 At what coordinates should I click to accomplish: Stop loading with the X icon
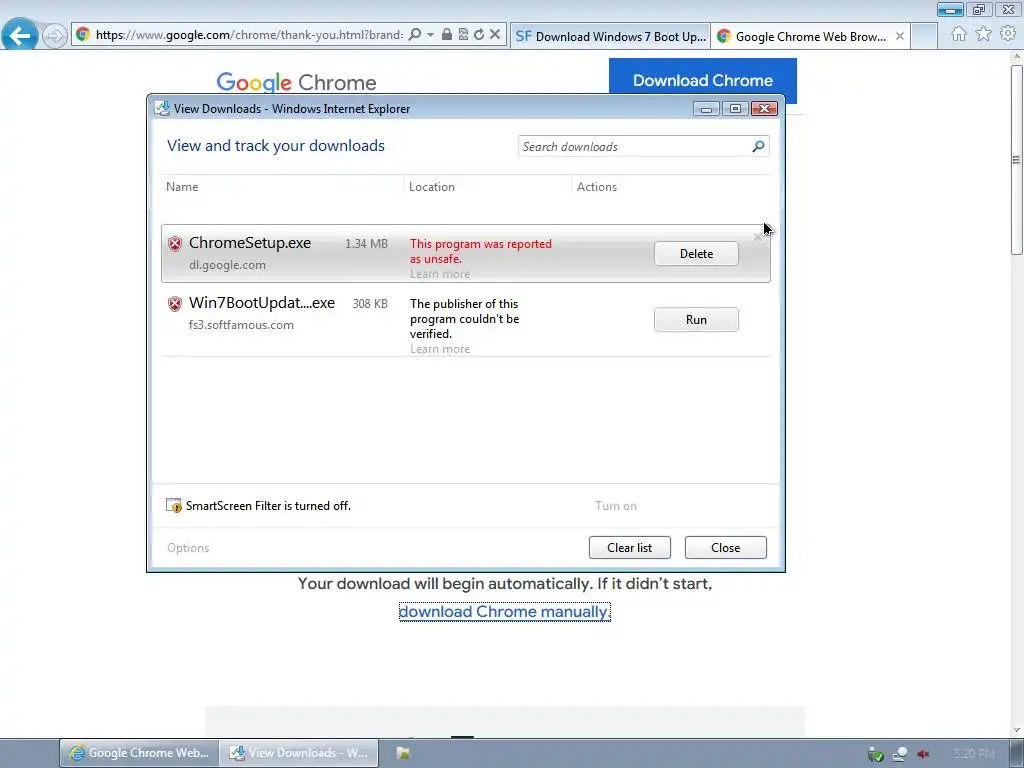click(x=495, y=35)
